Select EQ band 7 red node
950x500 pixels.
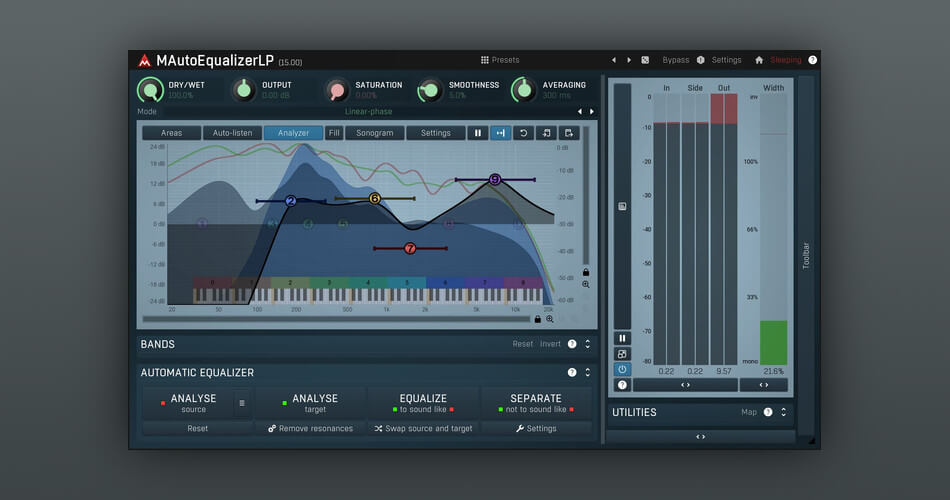pos(410,248)
